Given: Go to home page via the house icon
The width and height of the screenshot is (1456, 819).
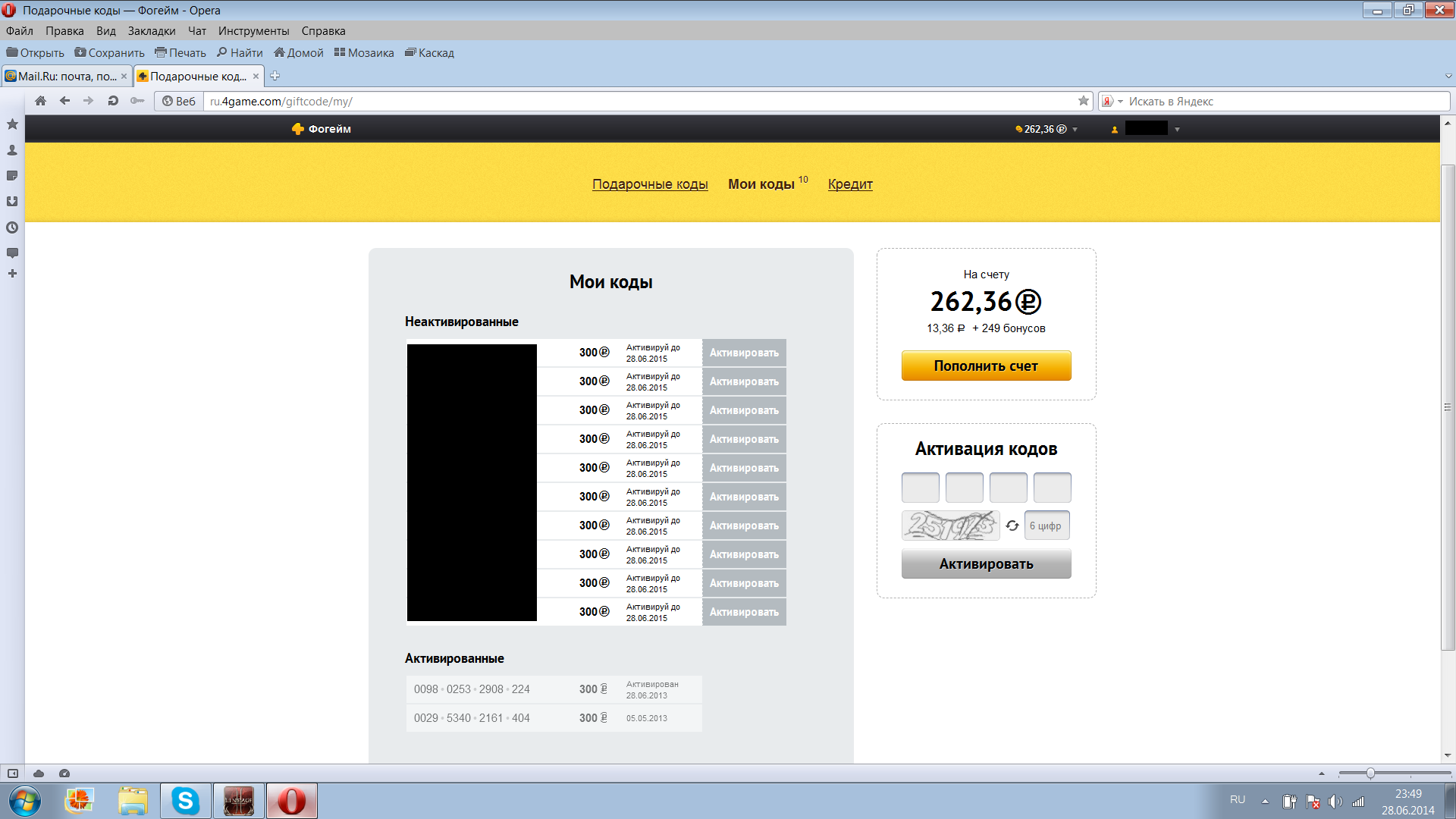Looking at the screenshot, I should point(41,101).
